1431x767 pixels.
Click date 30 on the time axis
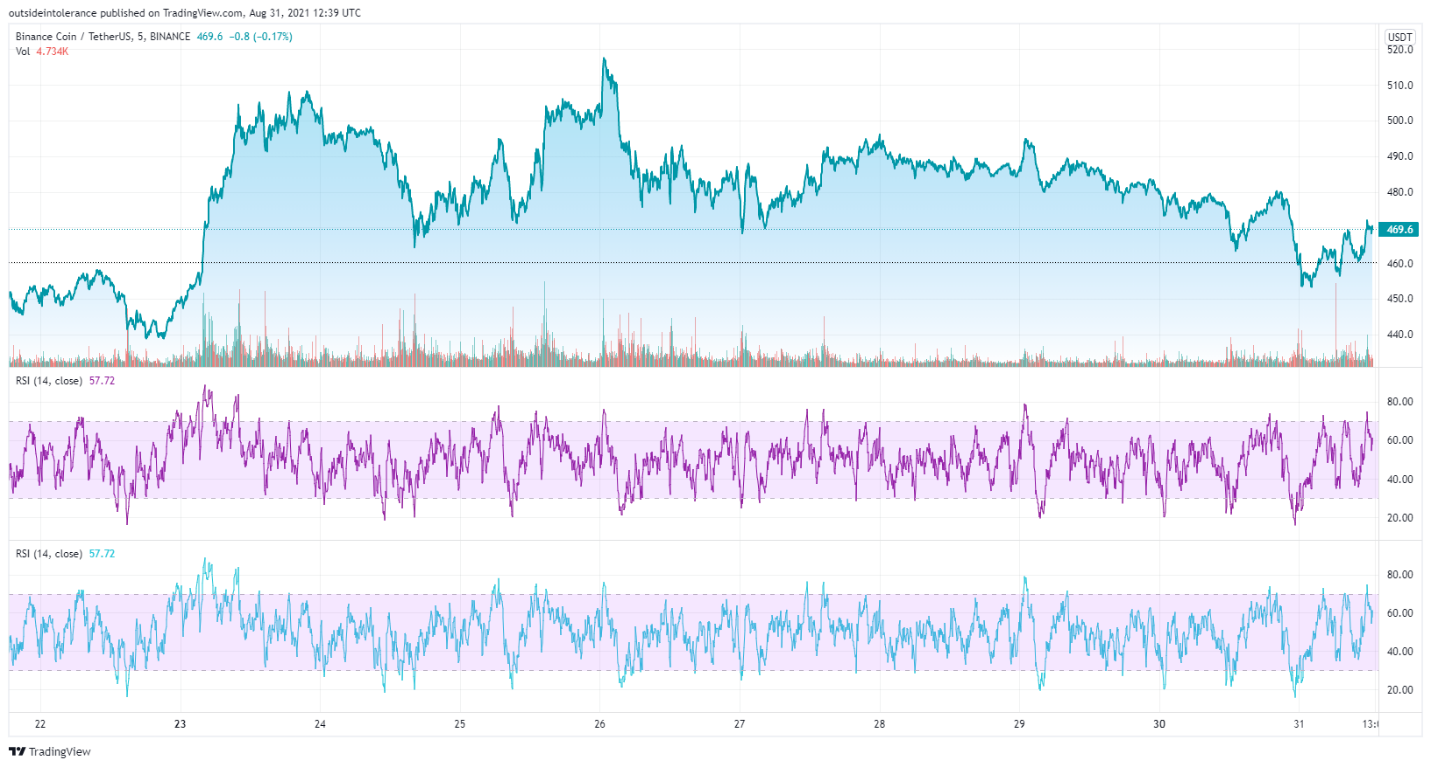click(x=1159, y=723)
